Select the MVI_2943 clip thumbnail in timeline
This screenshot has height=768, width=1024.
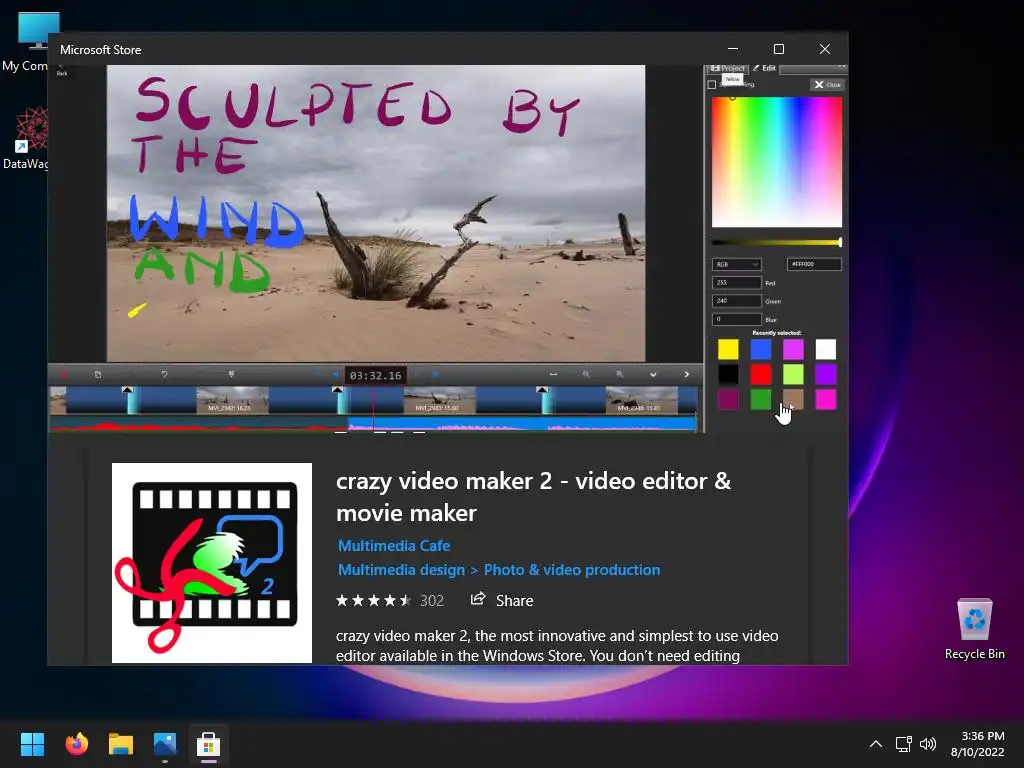[440, 400]
